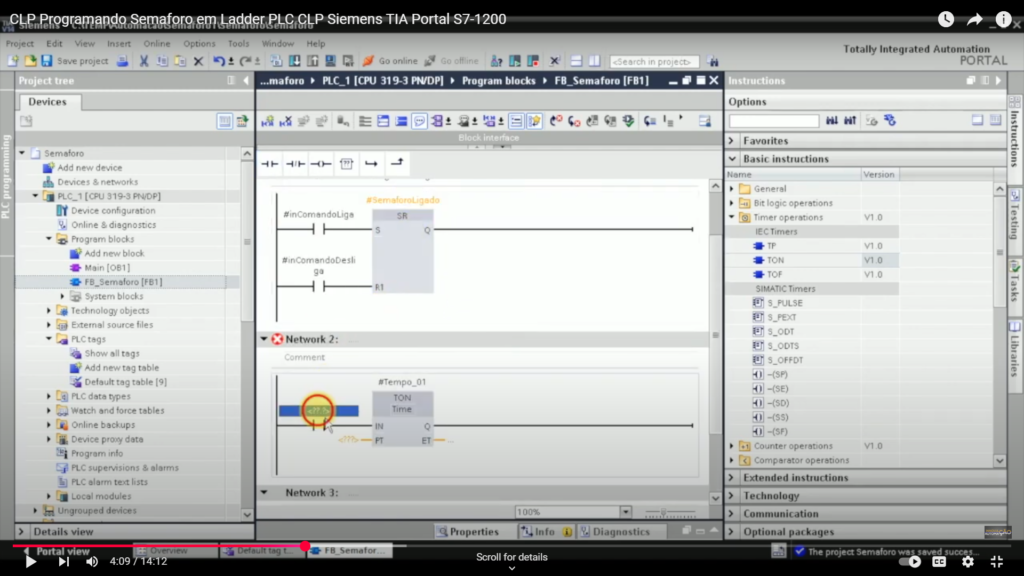Open the Project menu
This screenshot has width=1024, height=576.
tap(20, 44)
